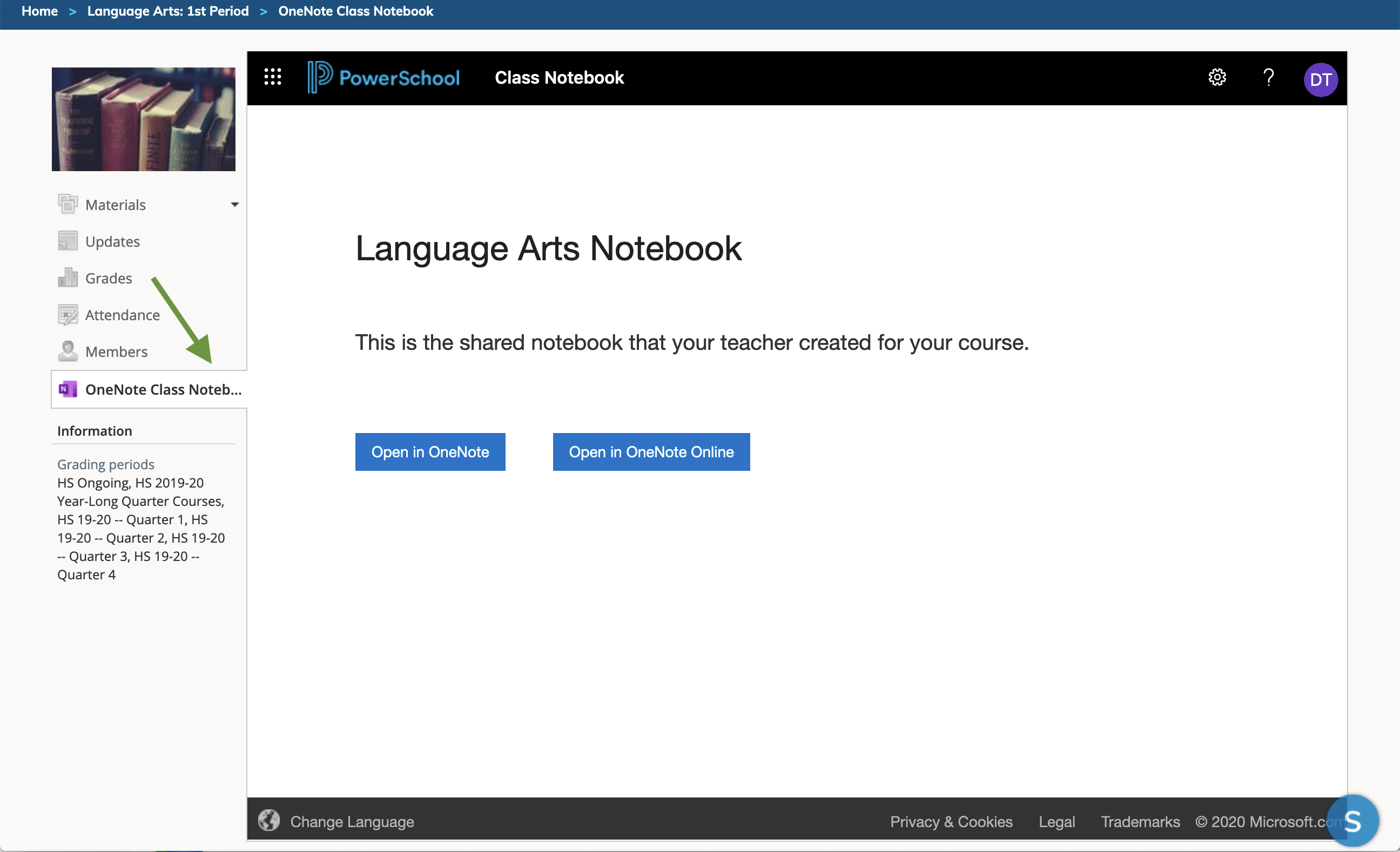Click the Grades bar chart icon
This screenshot has height=852, width=1400.
coord(68,278)
